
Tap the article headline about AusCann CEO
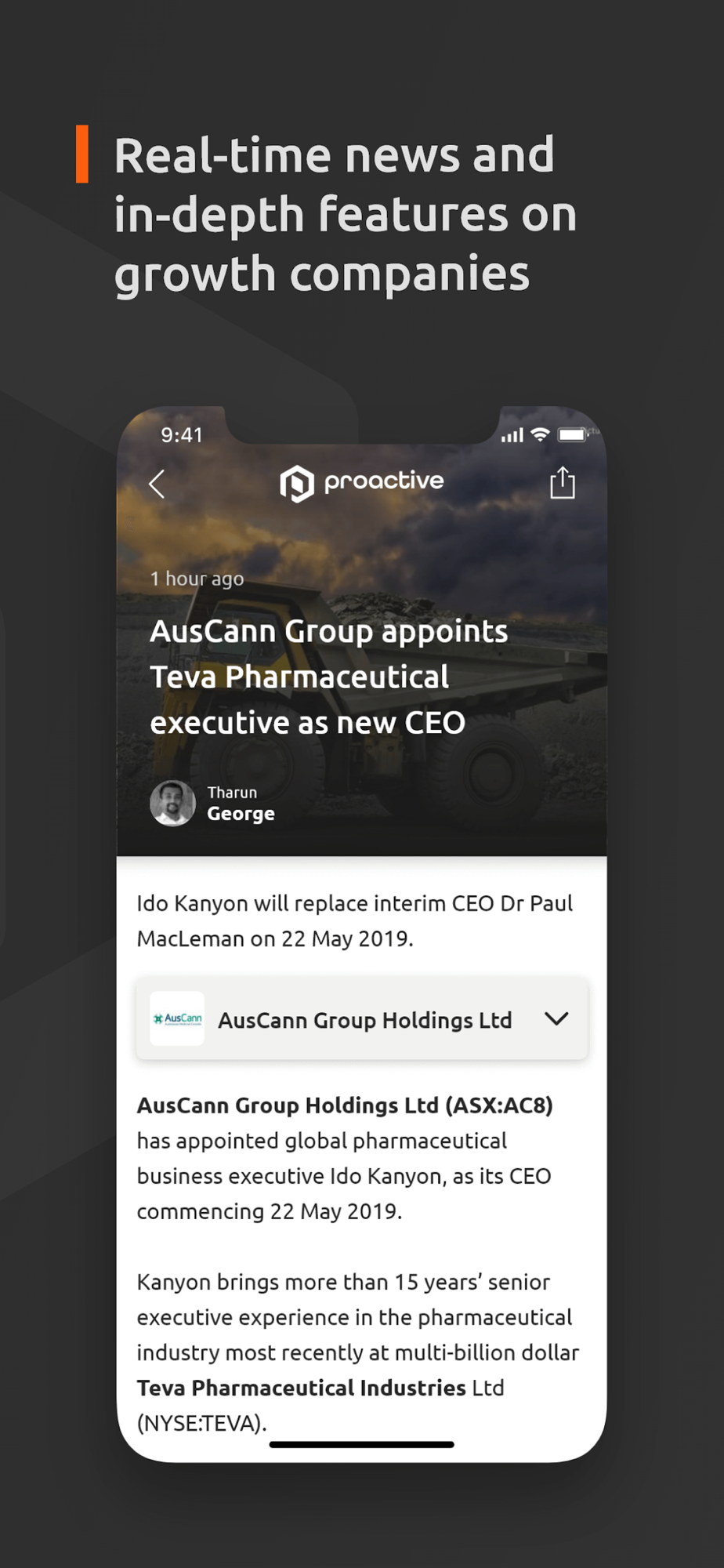point(329,677)
